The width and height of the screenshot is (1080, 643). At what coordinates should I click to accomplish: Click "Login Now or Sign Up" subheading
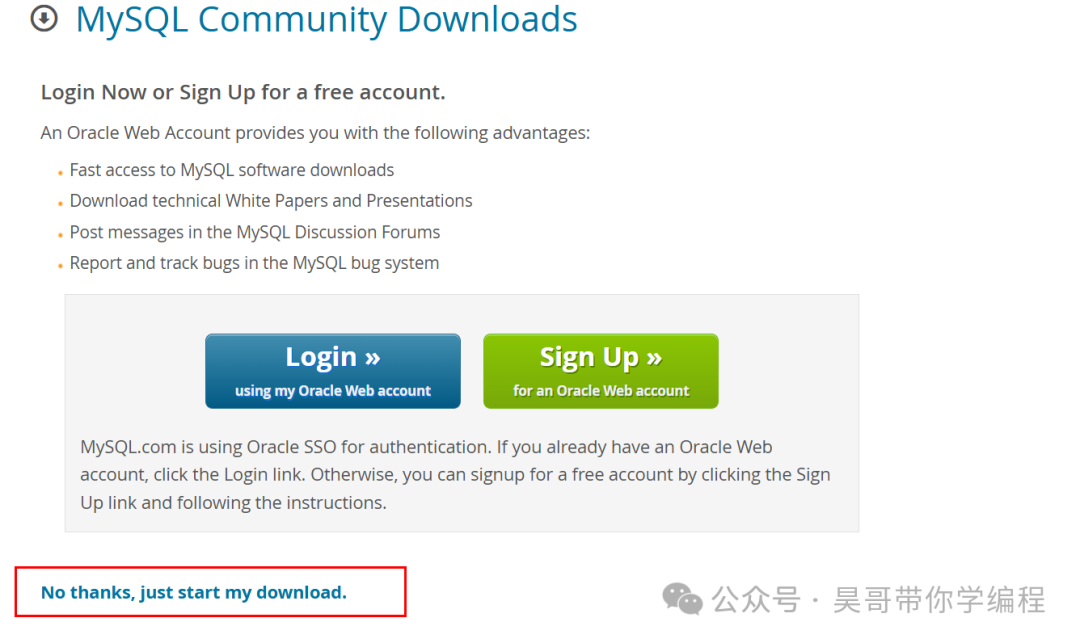pos(243,92)
